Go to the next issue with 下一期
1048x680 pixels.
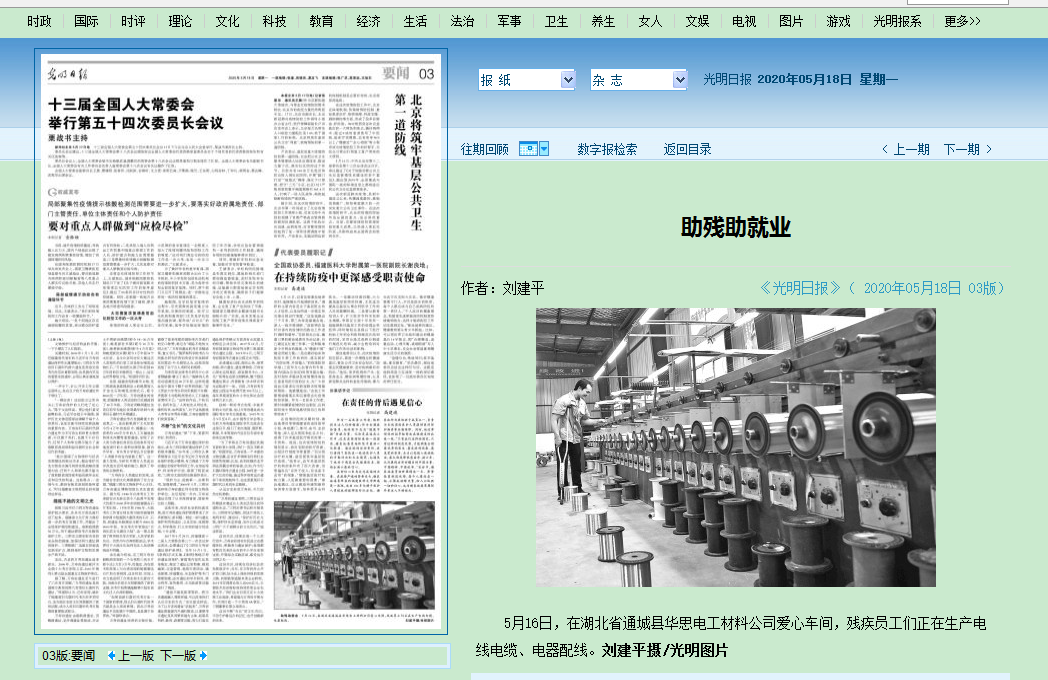[967, 149]
